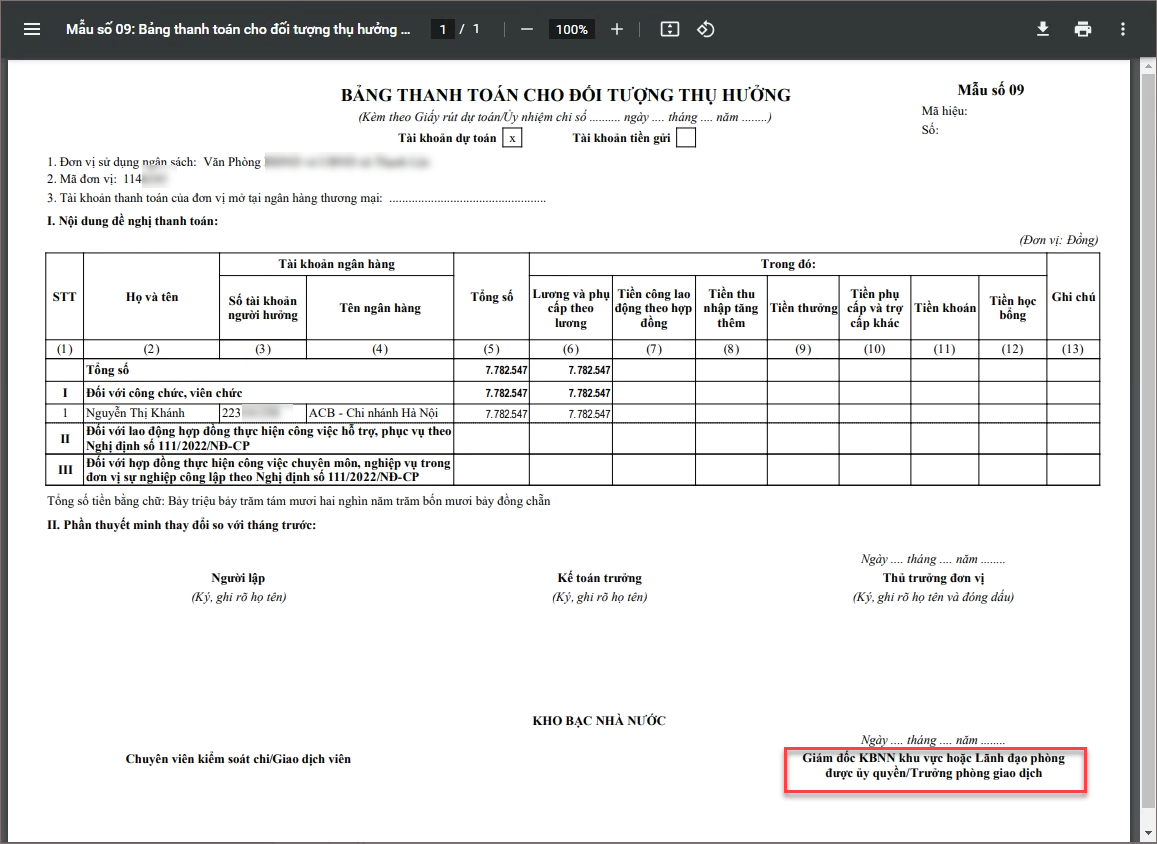Open the sidebar hamburger menu
1157x844 pixels.
[x=32, y=29]
